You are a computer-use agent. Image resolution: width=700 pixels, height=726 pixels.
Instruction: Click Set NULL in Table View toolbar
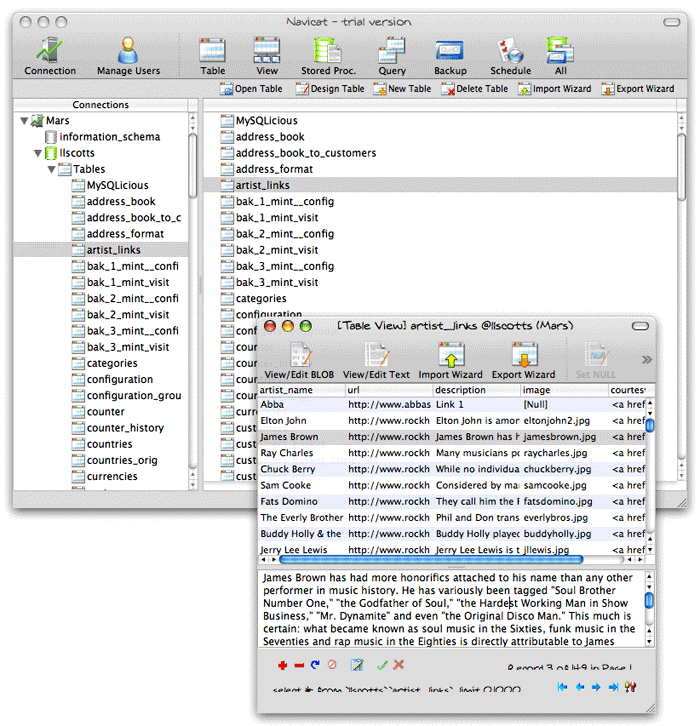596,361
